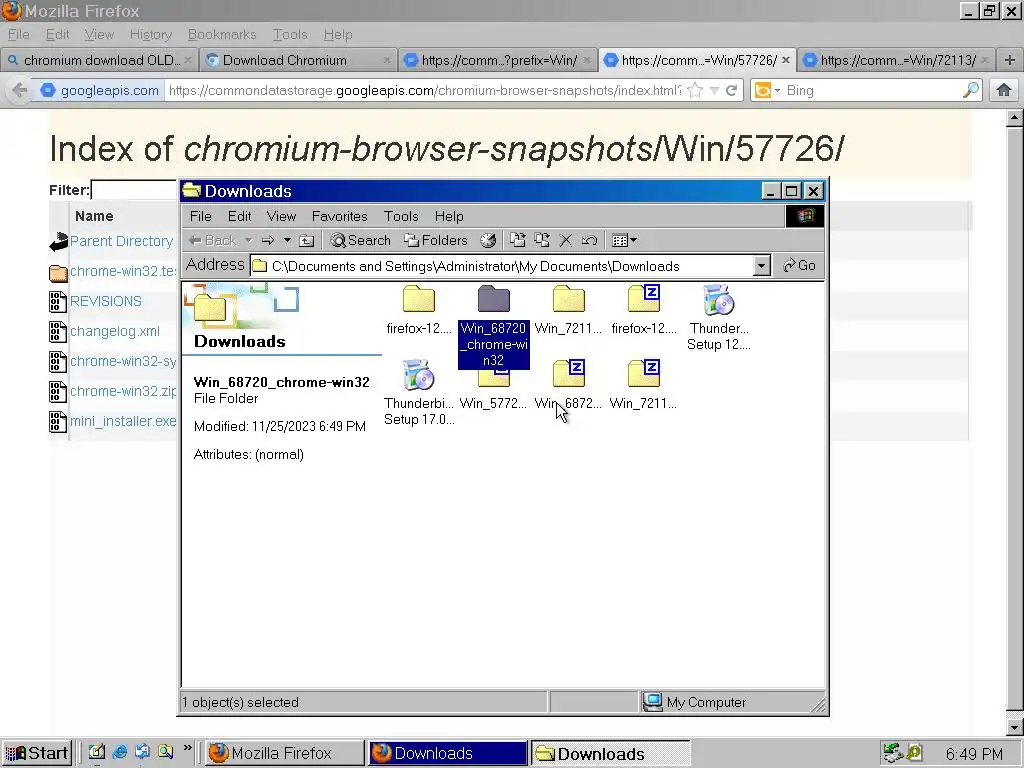Open the Edit menu in Downloads window
This screenshot has width=1024, height=768.
239,216
